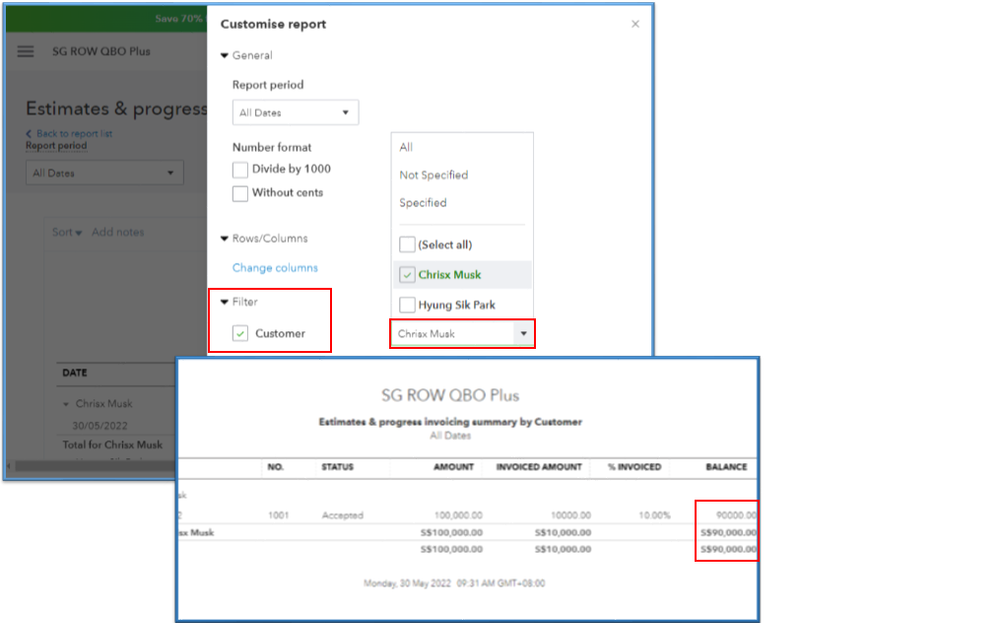Uncheck the Customer filter checkbox
Viewport: 999px width, 623px height.
coord(240,333)
